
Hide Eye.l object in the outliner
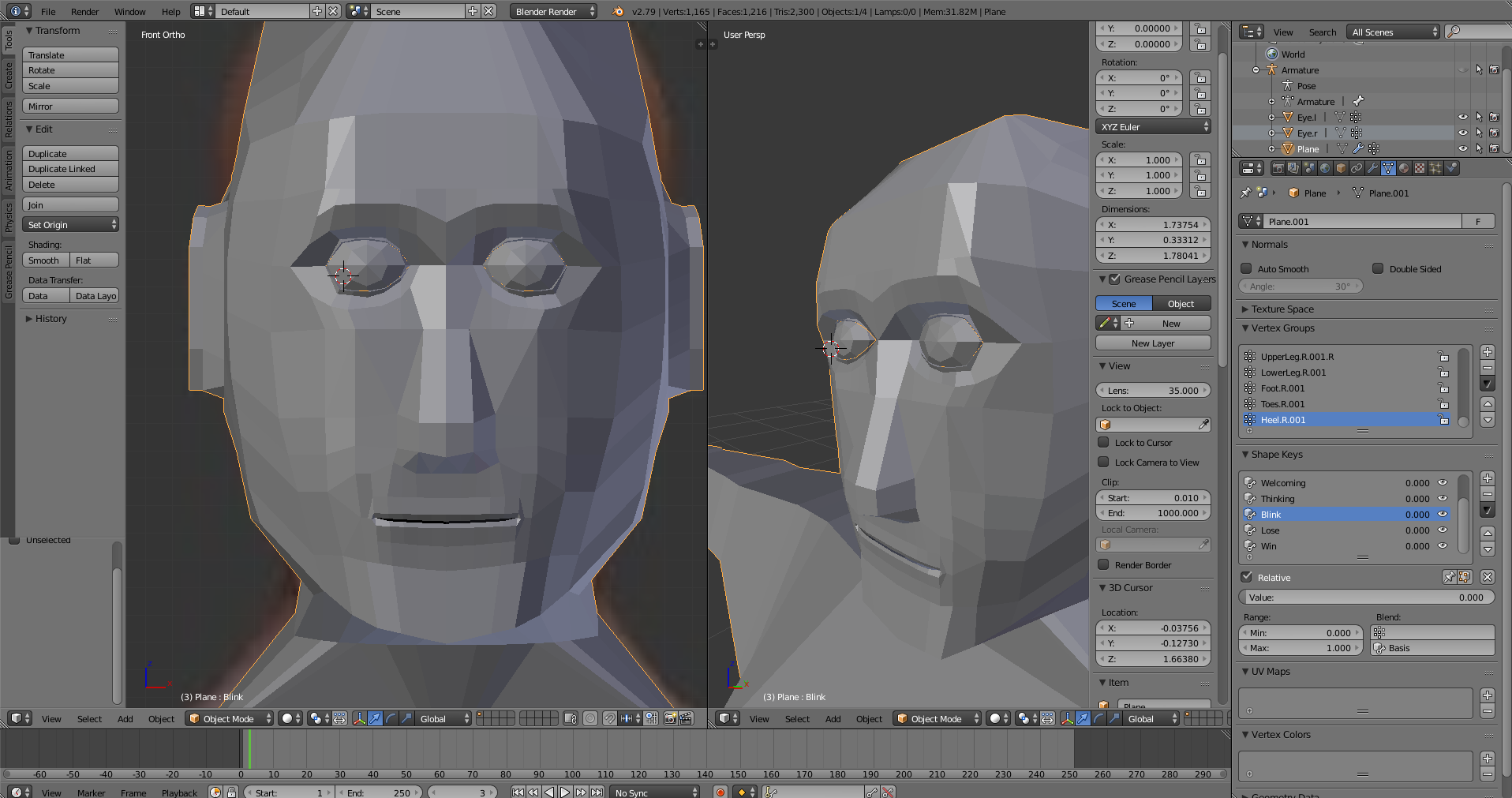[1462, 117]
